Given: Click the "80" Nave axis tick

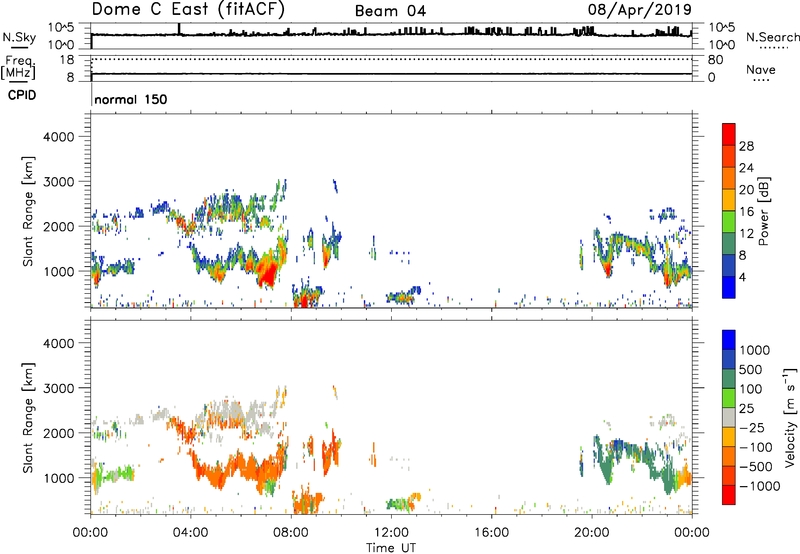Looking at the screenshot, I should click(715, 60).
